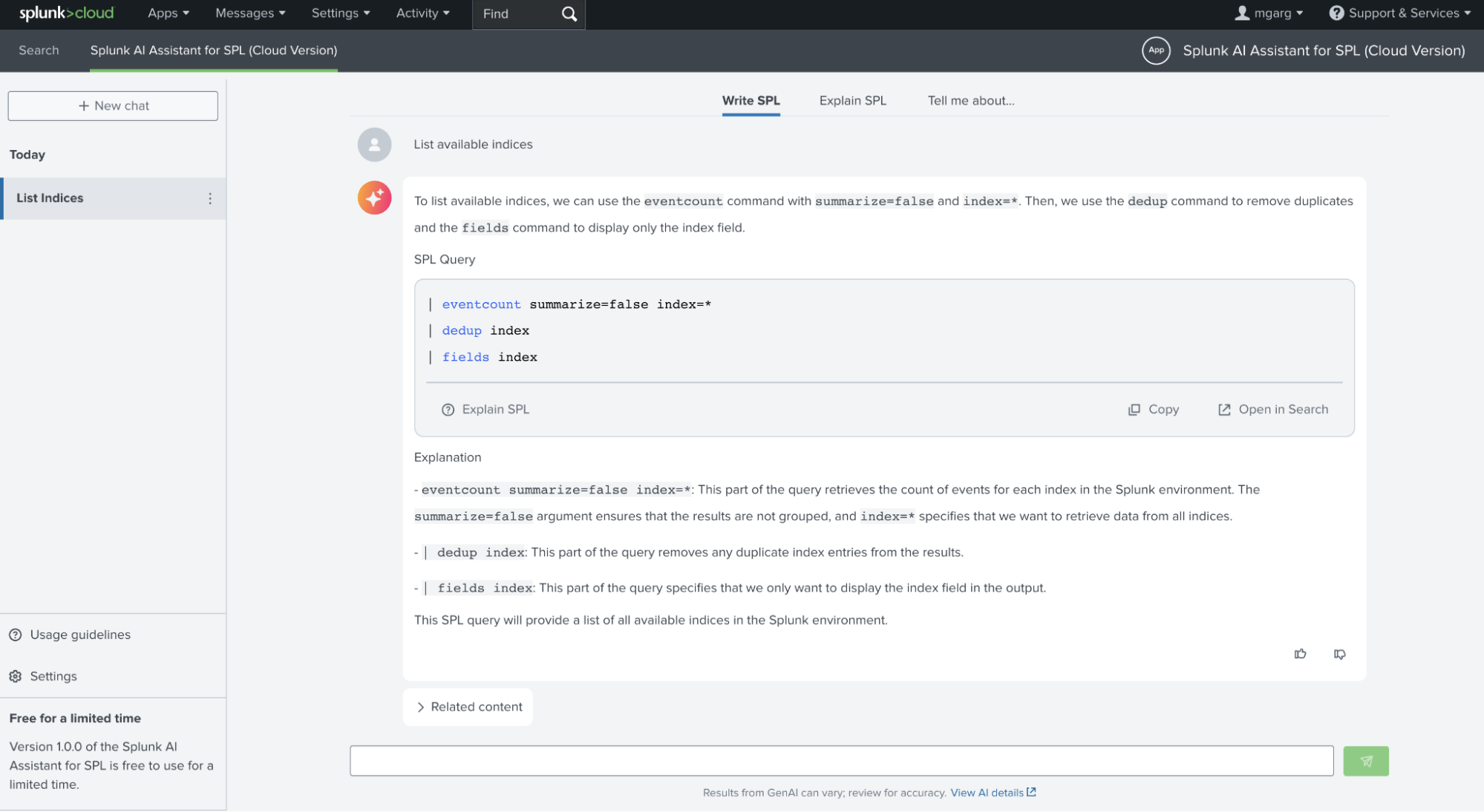Expand the Activity menu

422,13
